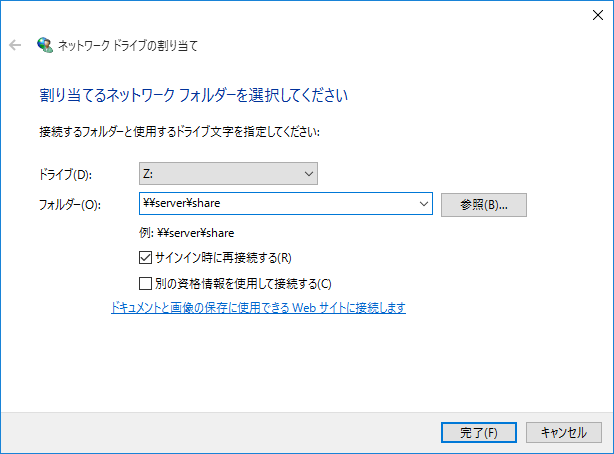The height and width of the screenshot is (454, 614).
Task: Enable the 別の資格情報を使用して接続する checkbox
Action: pos(145,283)
